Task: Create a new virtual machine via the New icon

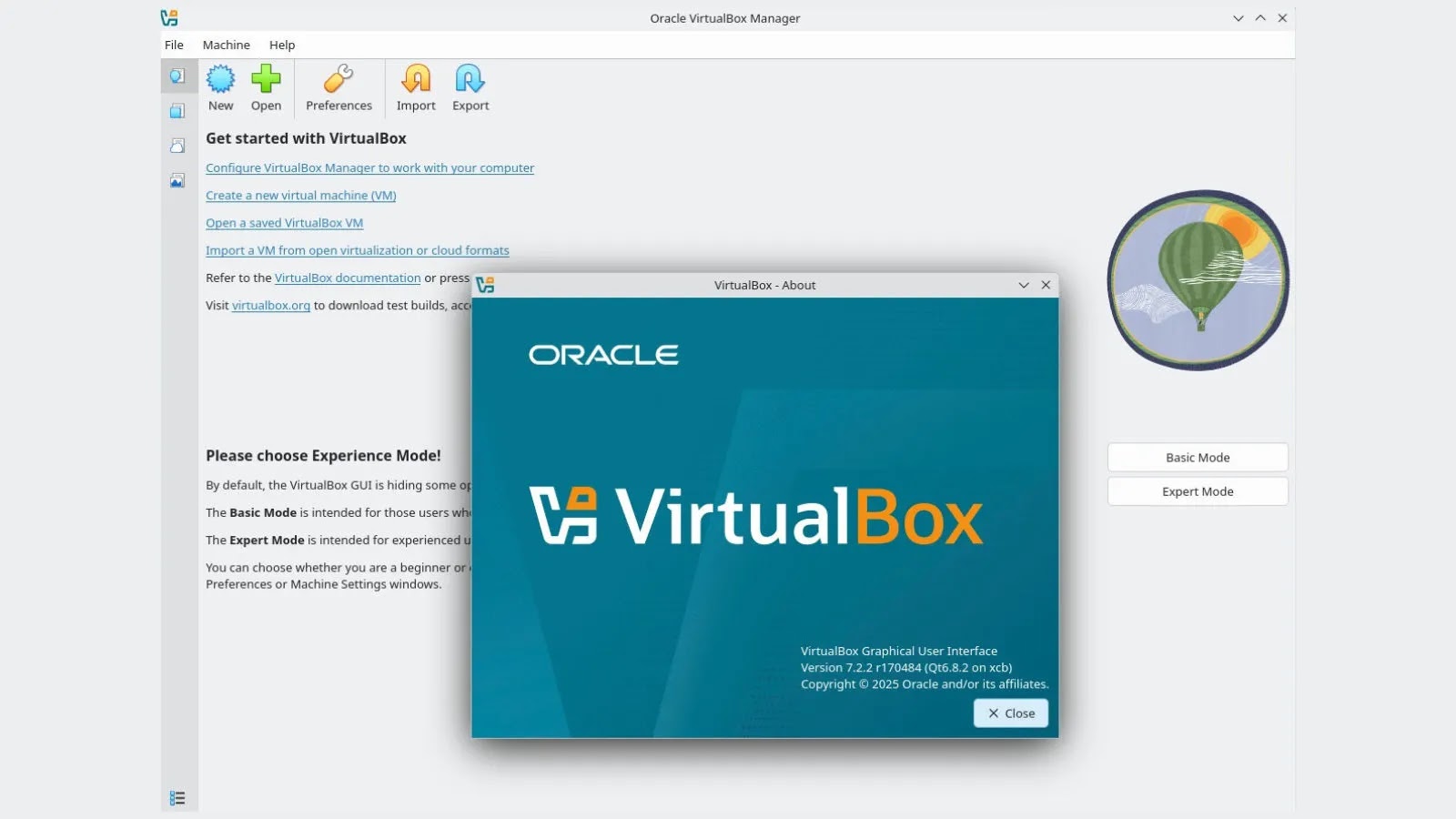Action: click(220, 86)
